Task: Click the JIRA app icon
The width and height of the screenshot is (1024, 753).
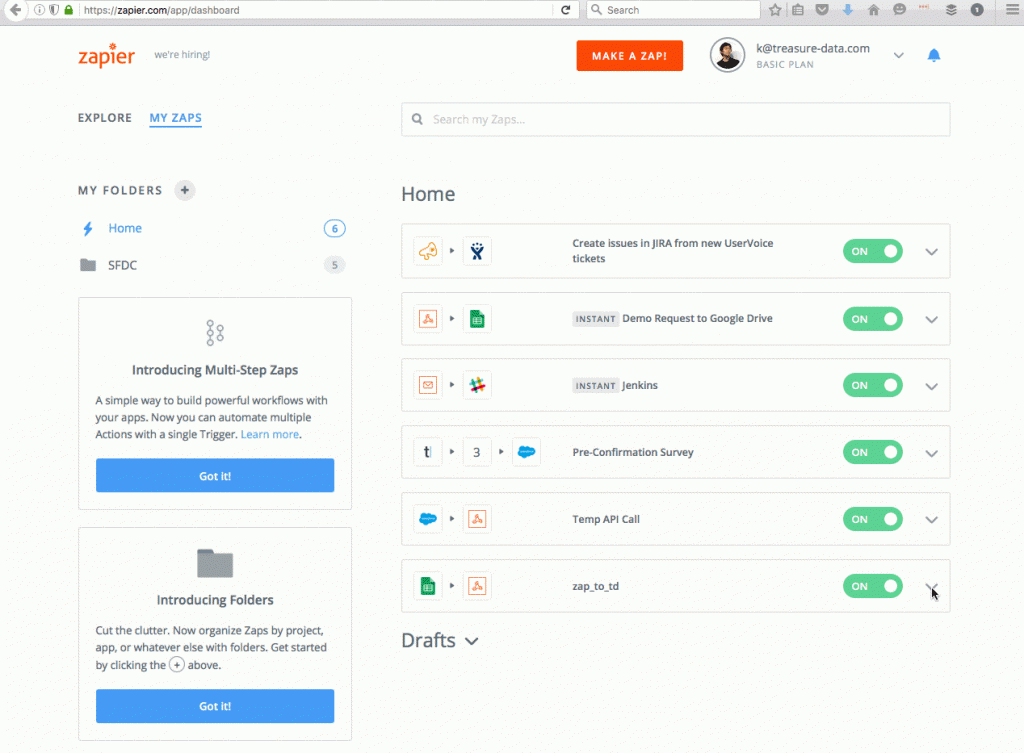Action: [x=477, y=251]
